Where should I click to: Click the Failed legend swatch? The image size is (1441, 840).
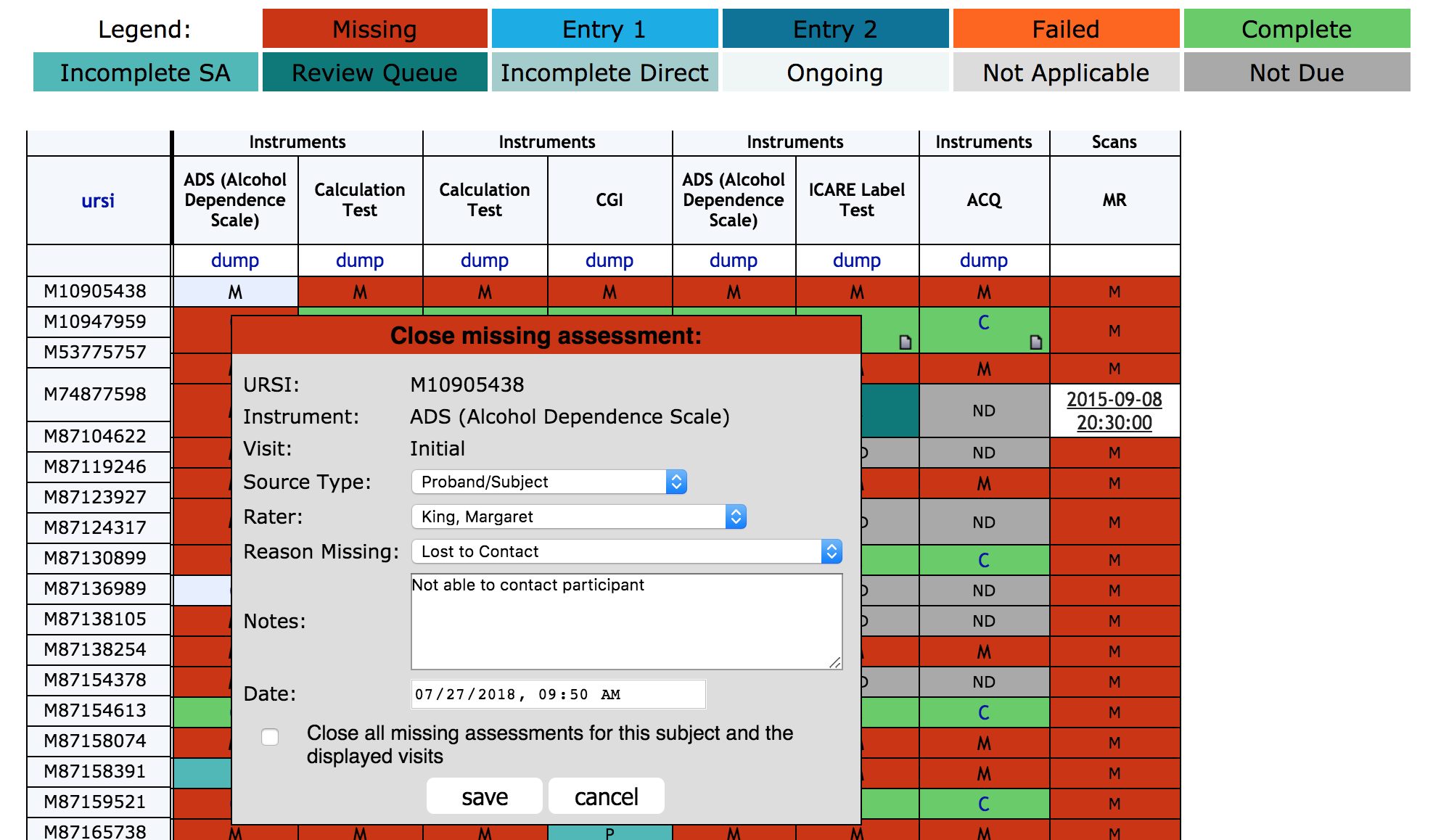[1067, 29]
